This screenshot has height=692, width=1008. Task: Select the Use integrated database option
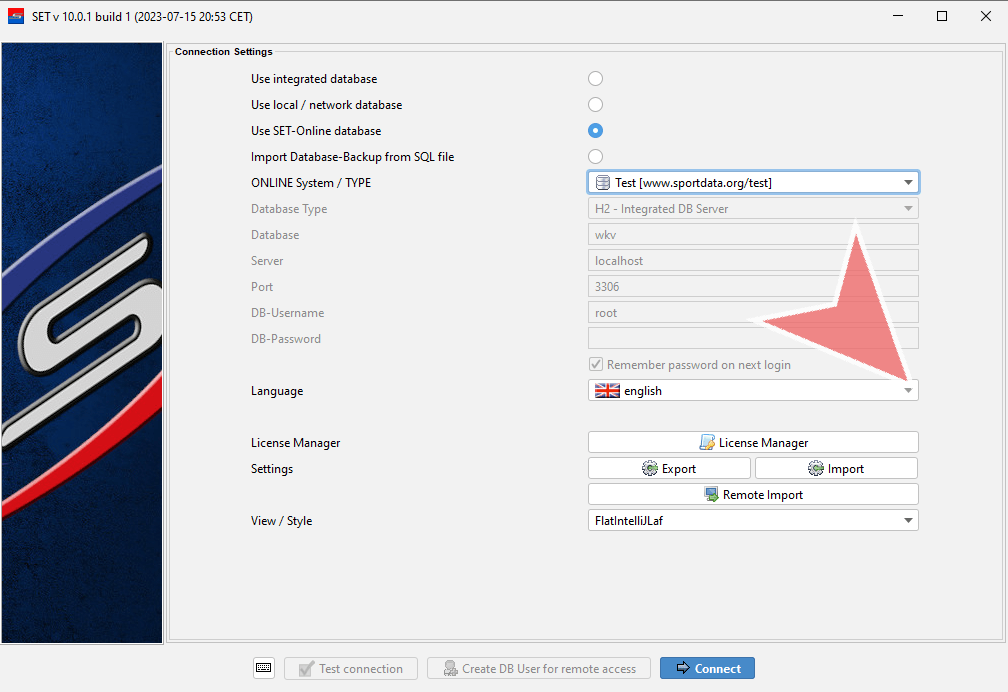point(596,79)
